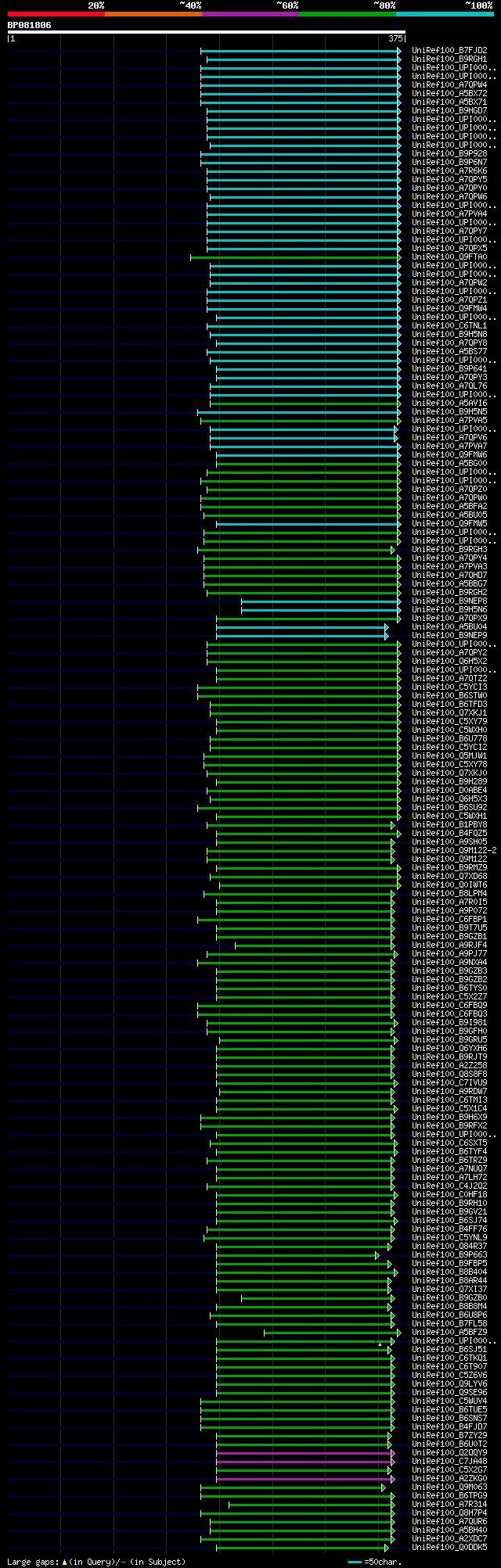Click the UniRef100_B9NEP8 label
This screenshot has width=501, height=1568.
(449, 601)
